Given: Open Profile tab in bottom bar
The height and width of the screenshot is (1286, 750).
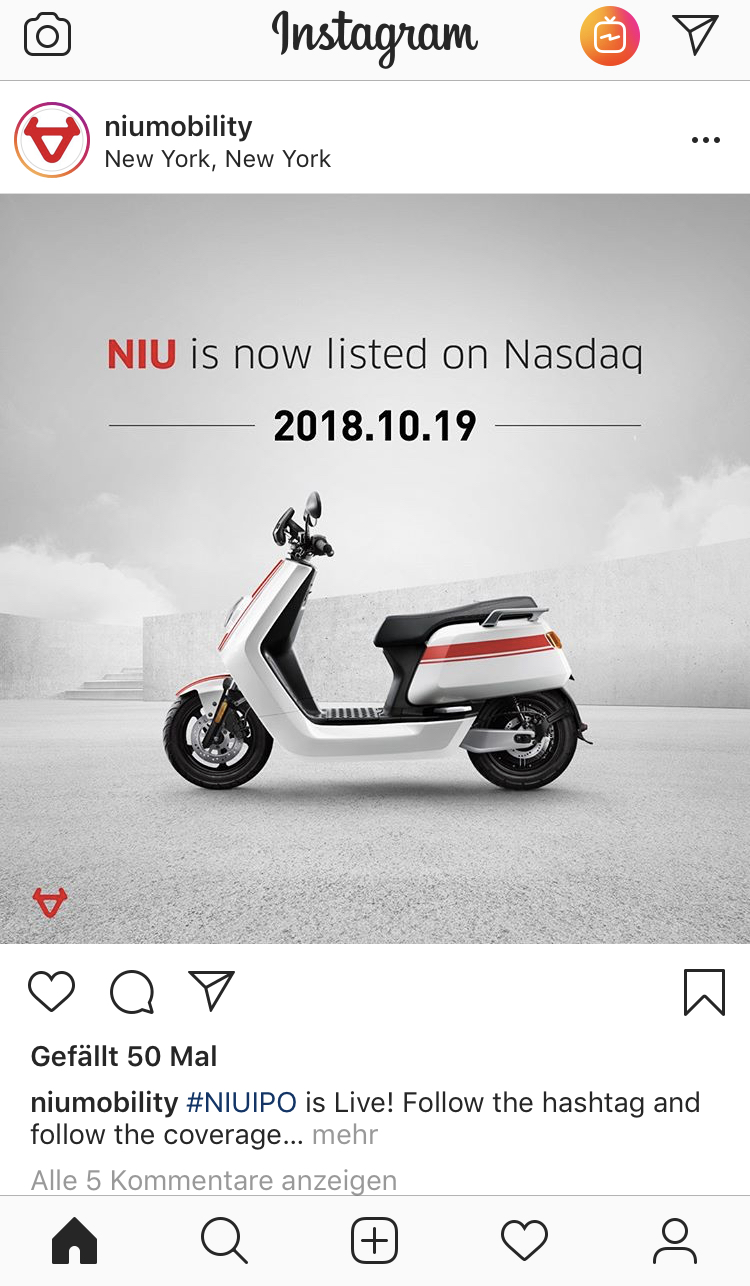Looking at the screenshot, I should point(675,1241).
